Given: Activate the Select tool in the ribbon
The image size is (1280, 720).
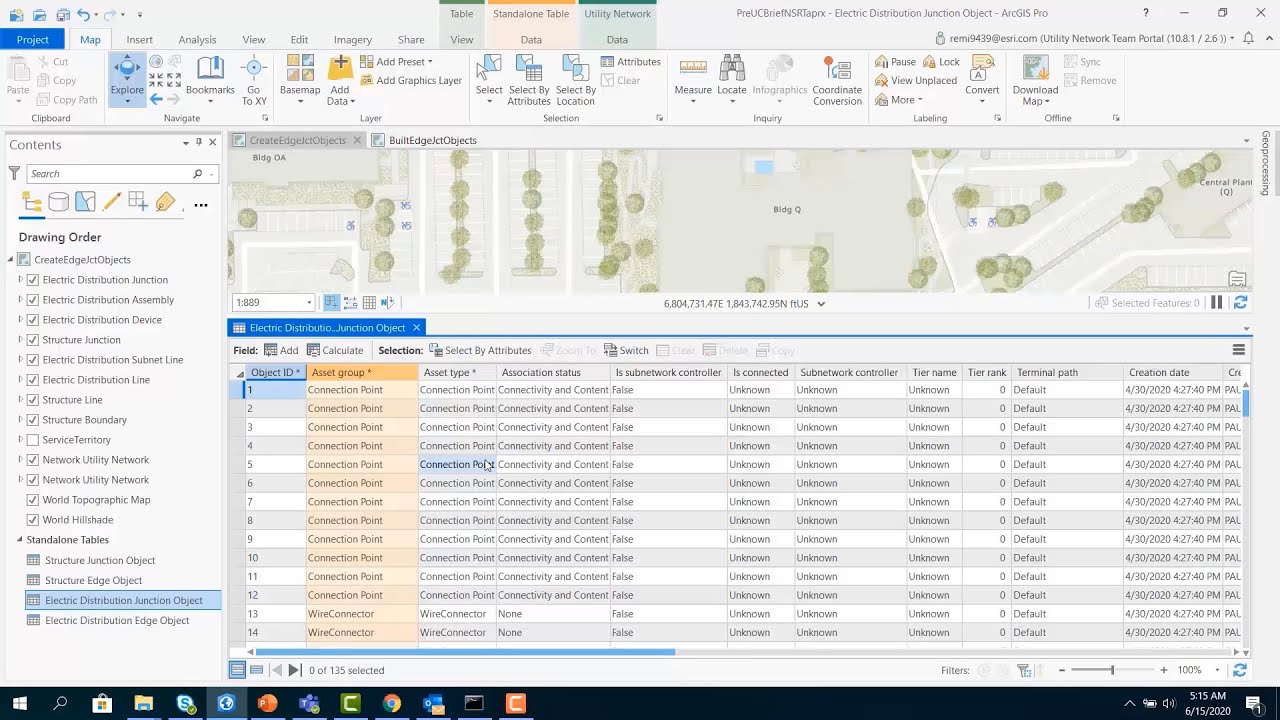Looking at the screenshot, I should (x=489, y=80).
